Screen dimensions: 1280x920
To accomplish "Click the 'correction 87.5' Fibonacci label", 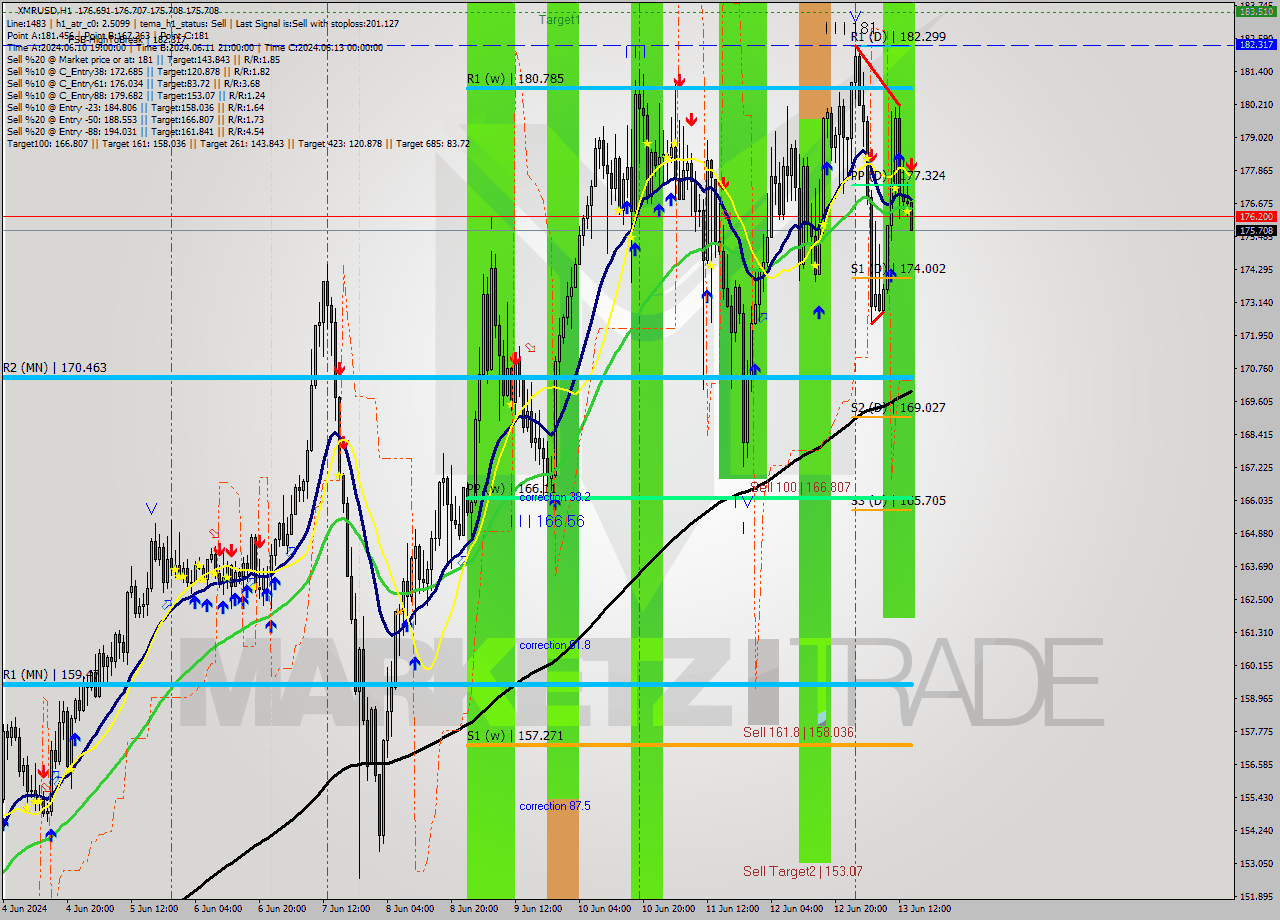I will pos(555,806).
